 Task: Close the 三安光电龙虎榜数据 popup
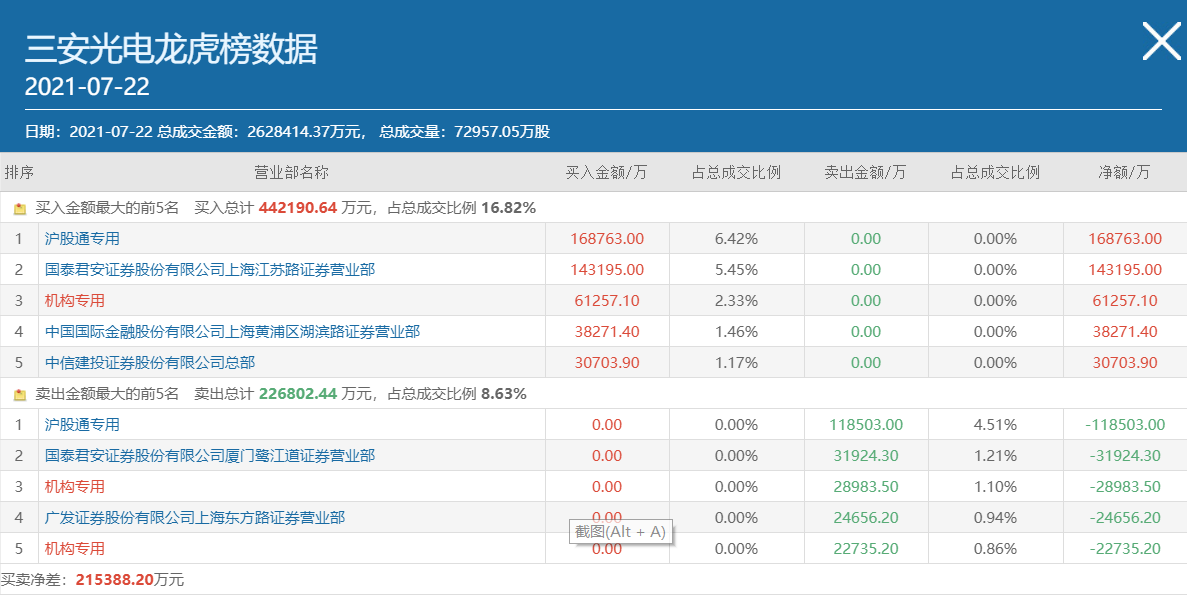tap(1161, 42)
